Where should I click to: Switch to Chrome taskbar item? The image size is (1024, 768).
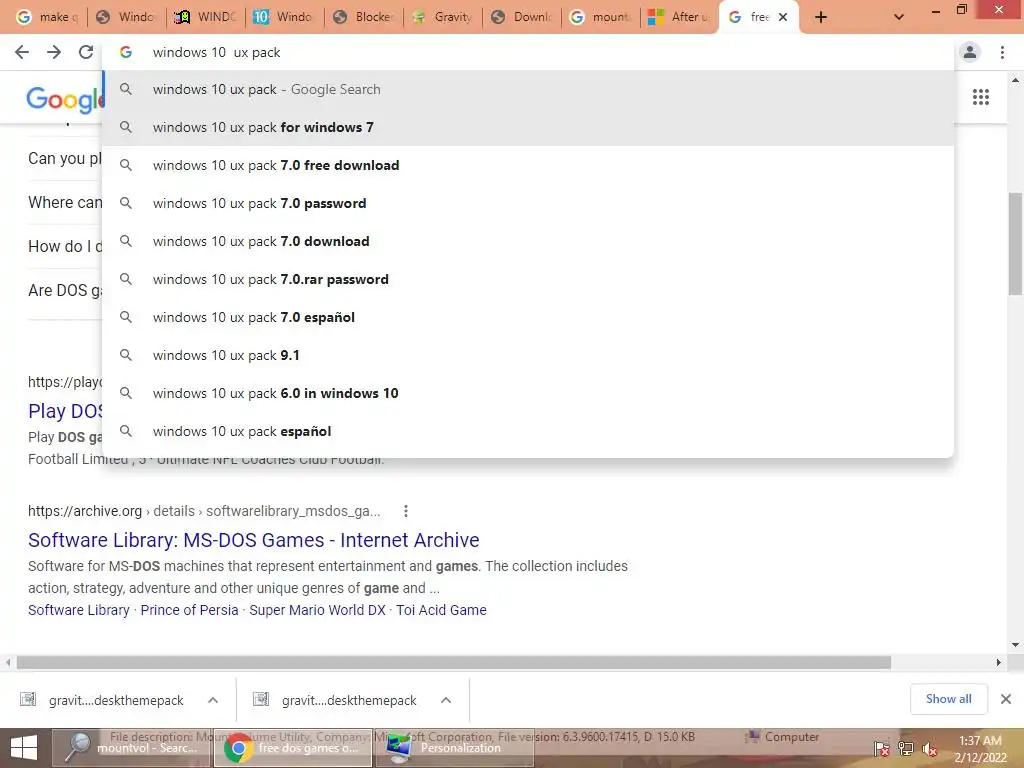click(293, 748)
